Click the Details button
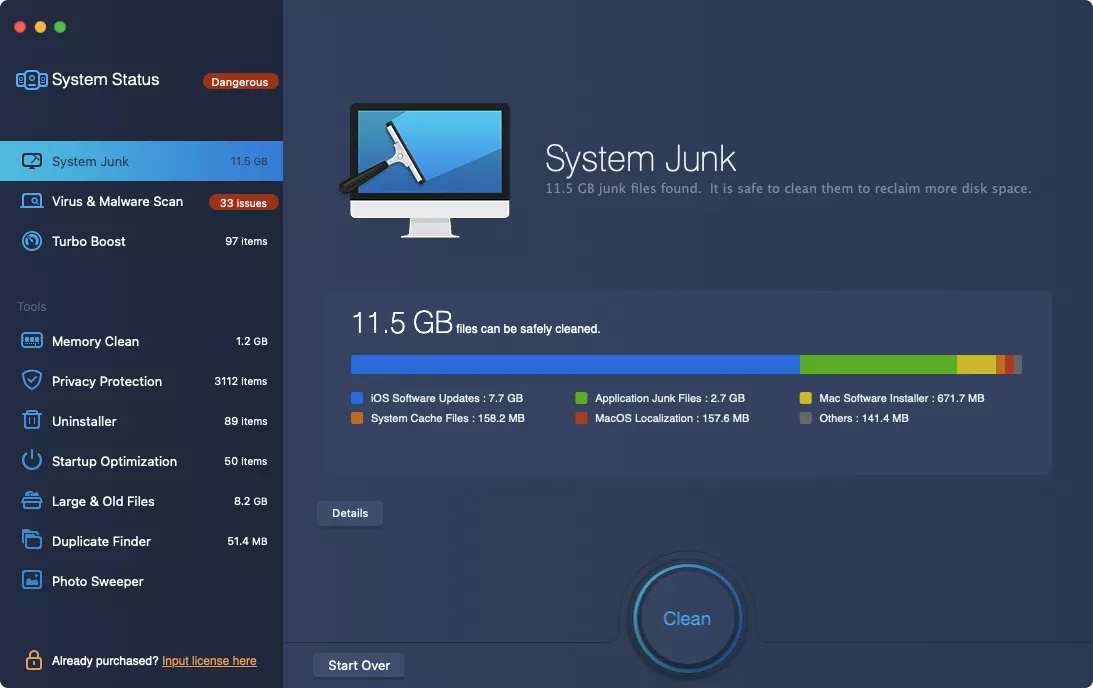 (350, 513)
